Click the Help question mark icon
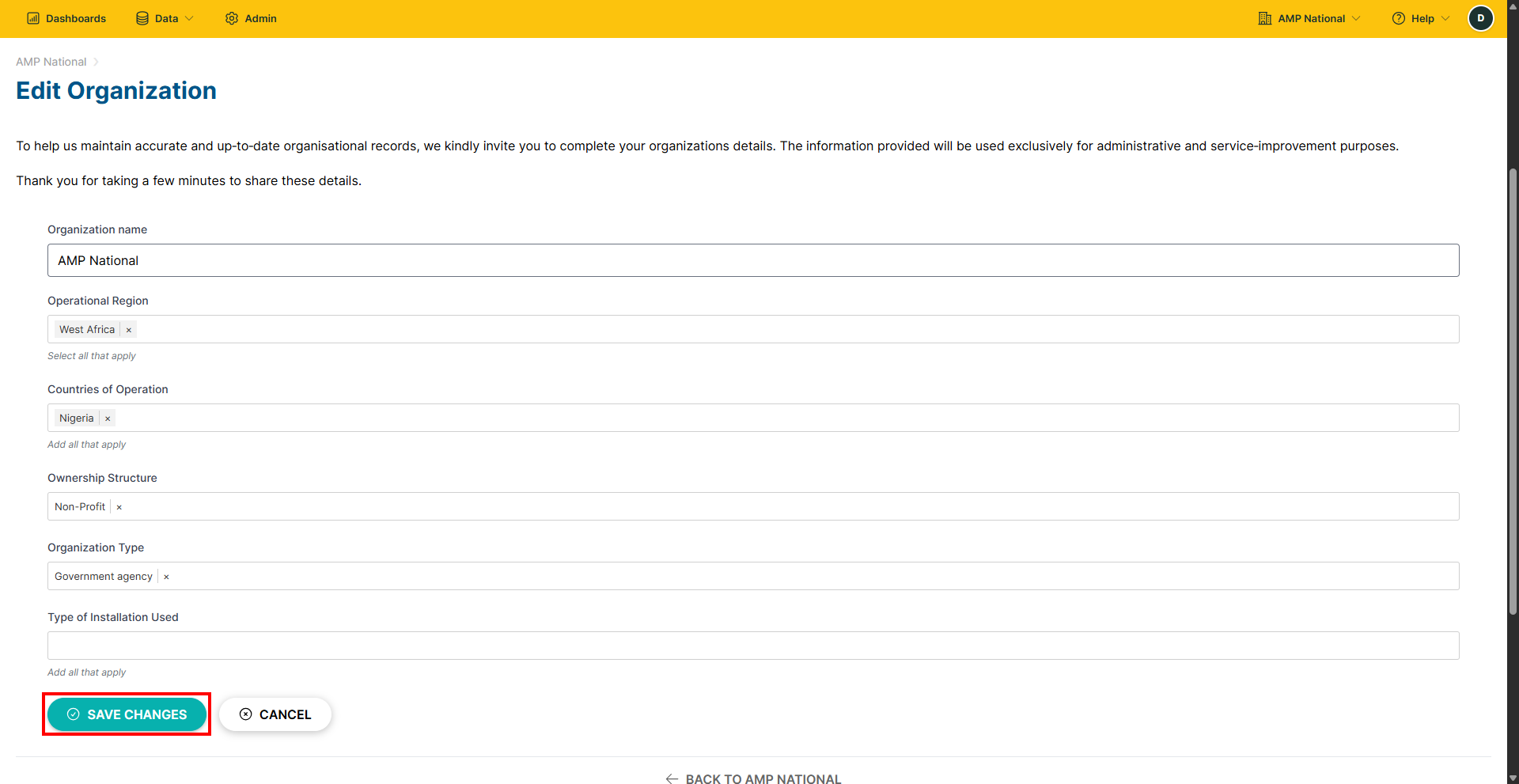The width and height of the screenshot is (1519, 784). [1399, 18]
